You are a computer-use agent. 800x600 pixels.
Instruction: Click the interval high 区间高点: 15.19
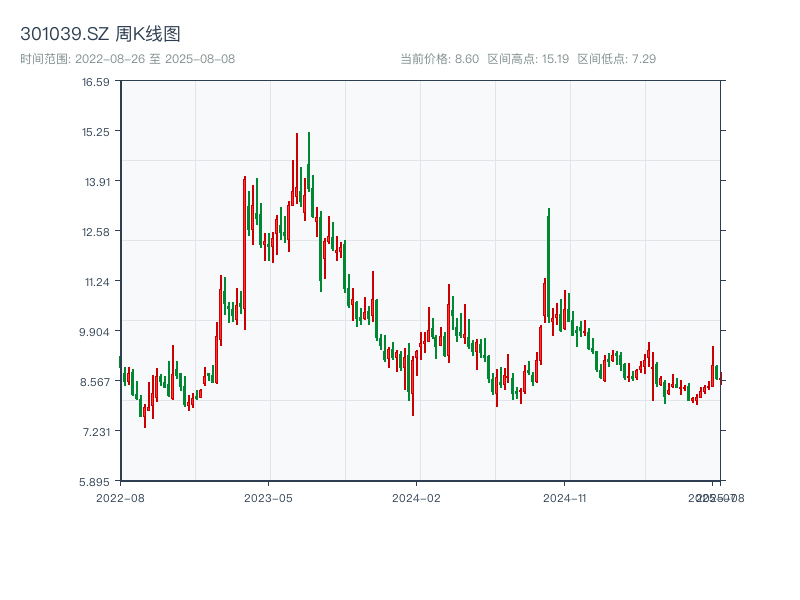pos(528,59)
